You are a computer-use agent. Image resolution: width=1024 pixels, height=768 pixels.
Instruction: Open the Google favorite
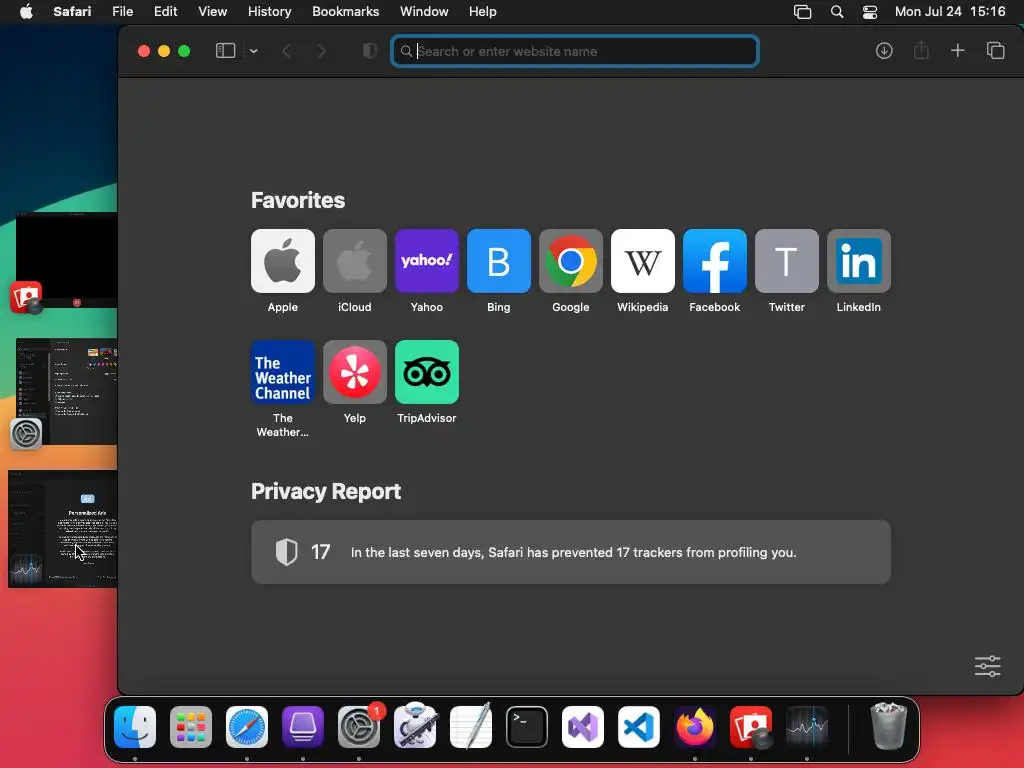[x=571, y=261]
